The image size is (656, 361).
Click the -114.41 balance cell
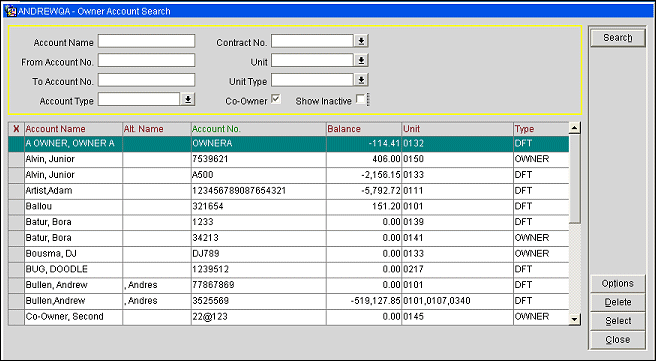coord(364,143)
